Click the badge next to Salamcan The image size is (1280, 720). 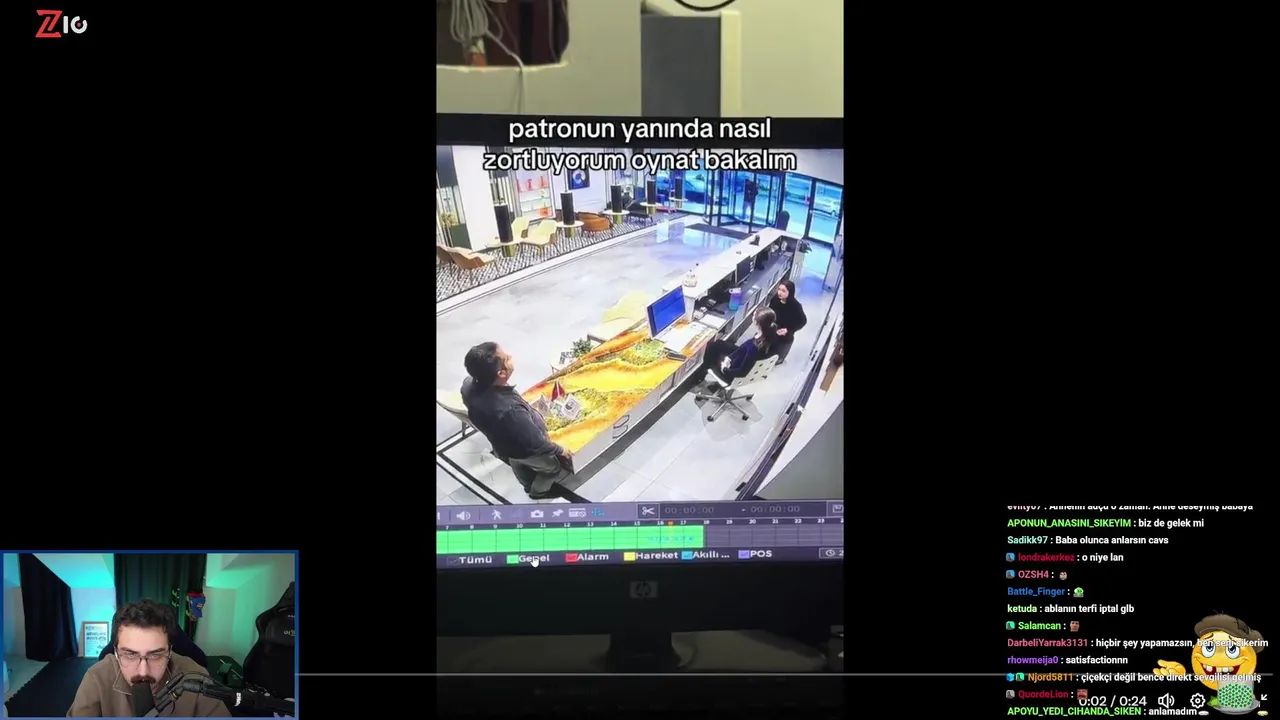tap(1011, 625)
